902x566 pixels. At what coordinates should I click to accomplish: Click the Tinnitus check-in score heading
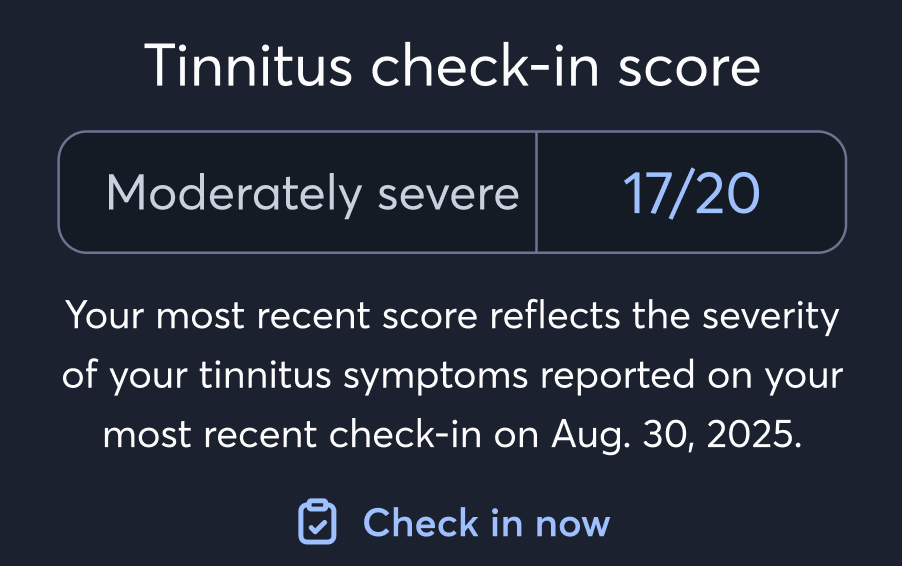pyautogui.click(x=452, y=65)
